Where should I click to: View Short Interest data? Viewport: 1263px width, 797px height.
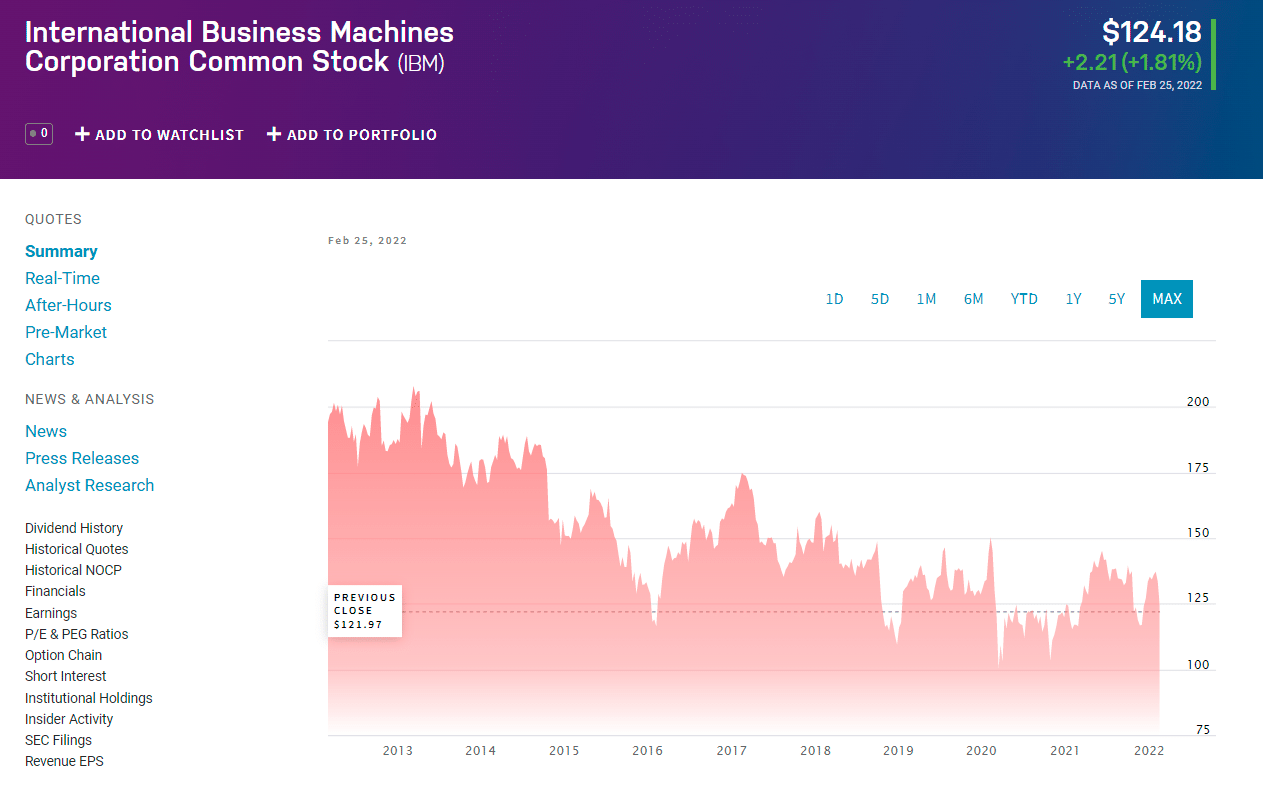click(66, 676)
